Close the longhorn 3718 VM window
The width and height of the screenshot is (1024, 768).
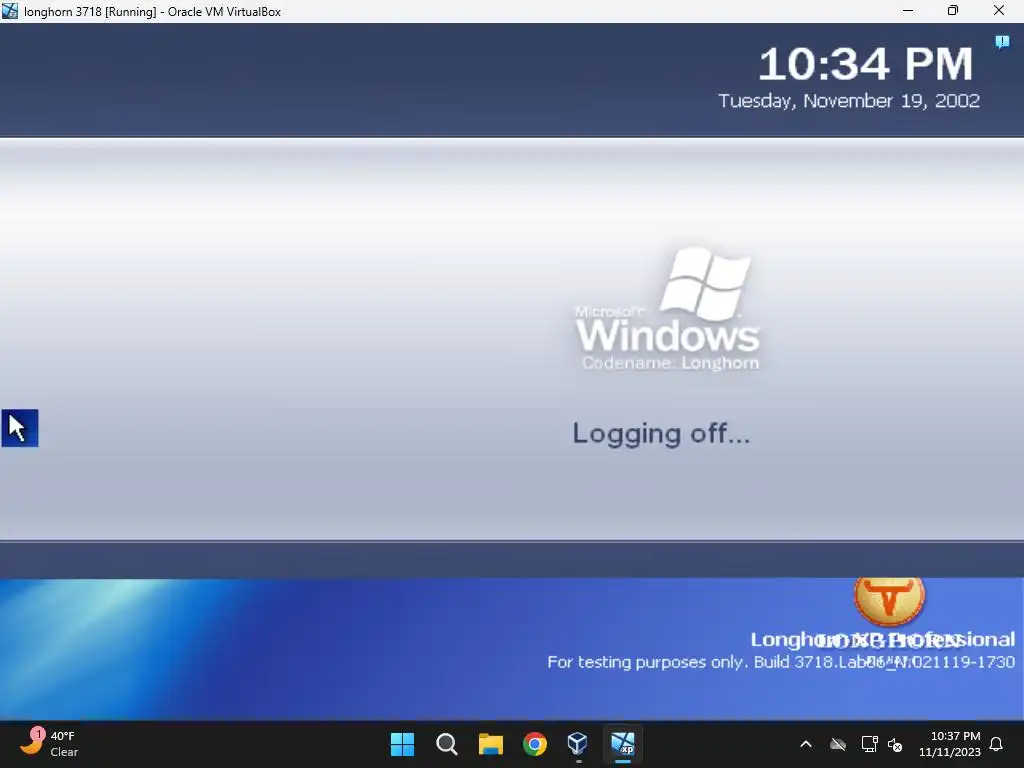999,10
